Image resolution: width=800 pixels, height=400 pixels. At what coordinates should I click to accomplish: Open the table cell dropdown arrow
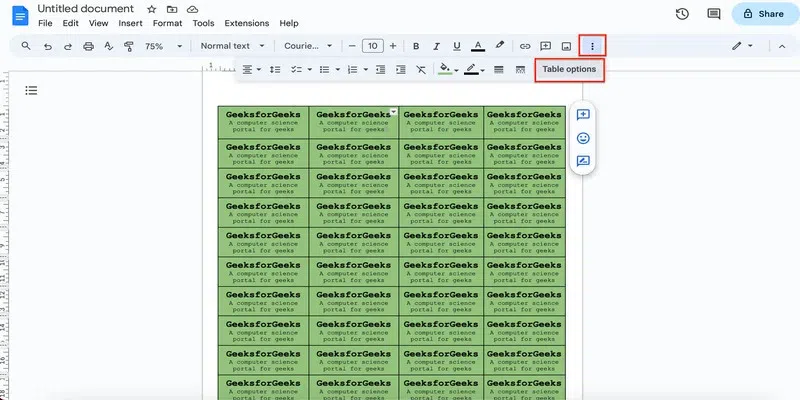pos(393,112)
